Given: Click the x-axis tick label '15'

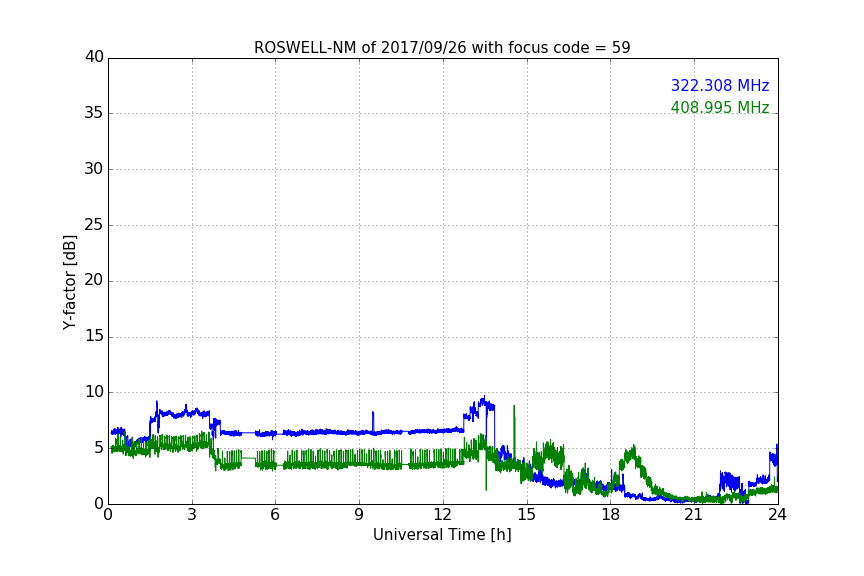Looking at the screenshot, I should (x=527, y=515).
